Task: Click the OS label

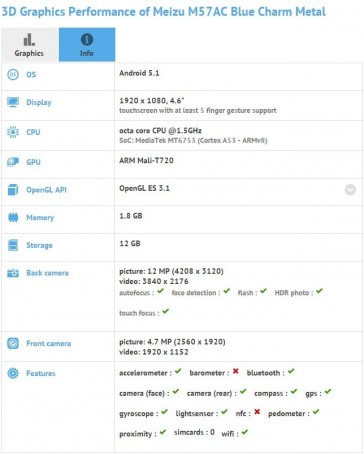Action: [x=31, y=74]
